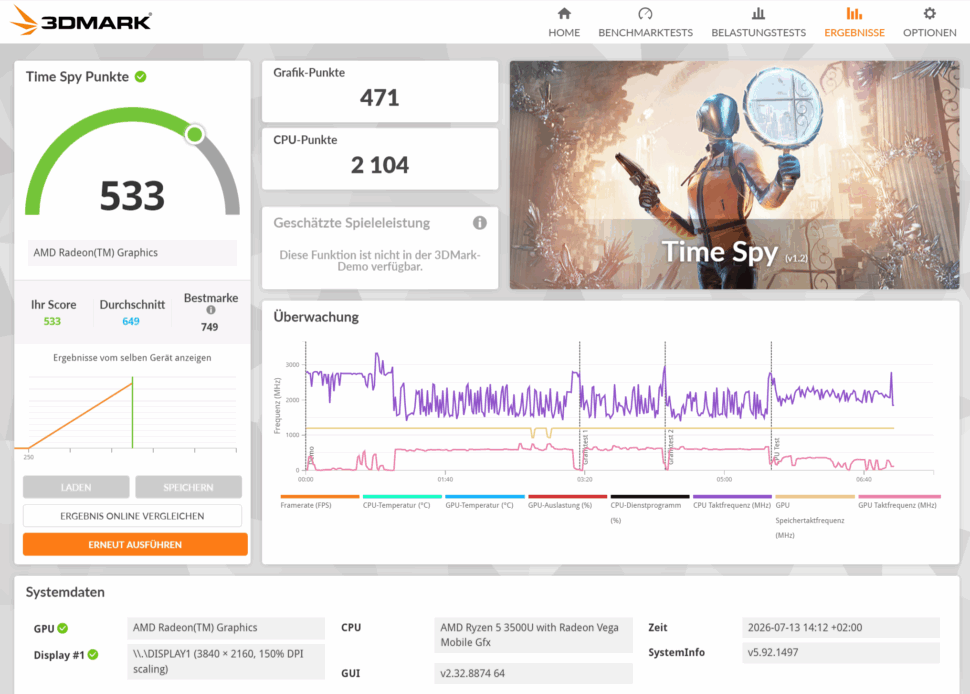This screenshot has width=970, height=694.
Task: Toggle GPU-Temperatur legend swatch
Action: click(485, 496)
